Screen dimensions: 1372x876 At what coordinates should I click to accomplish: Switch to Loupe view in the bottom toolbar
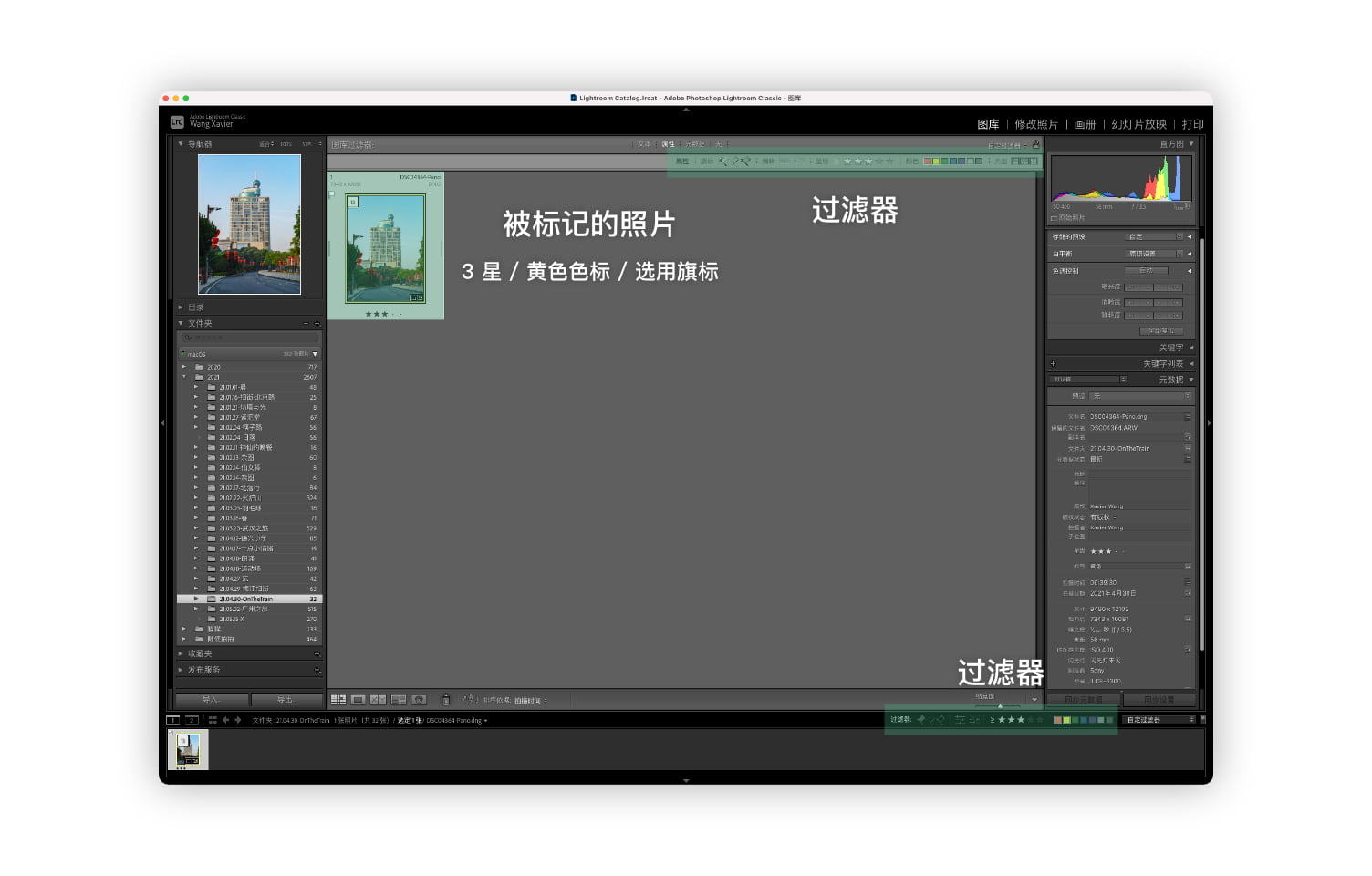pyautogui.click(x=356, y=700)
